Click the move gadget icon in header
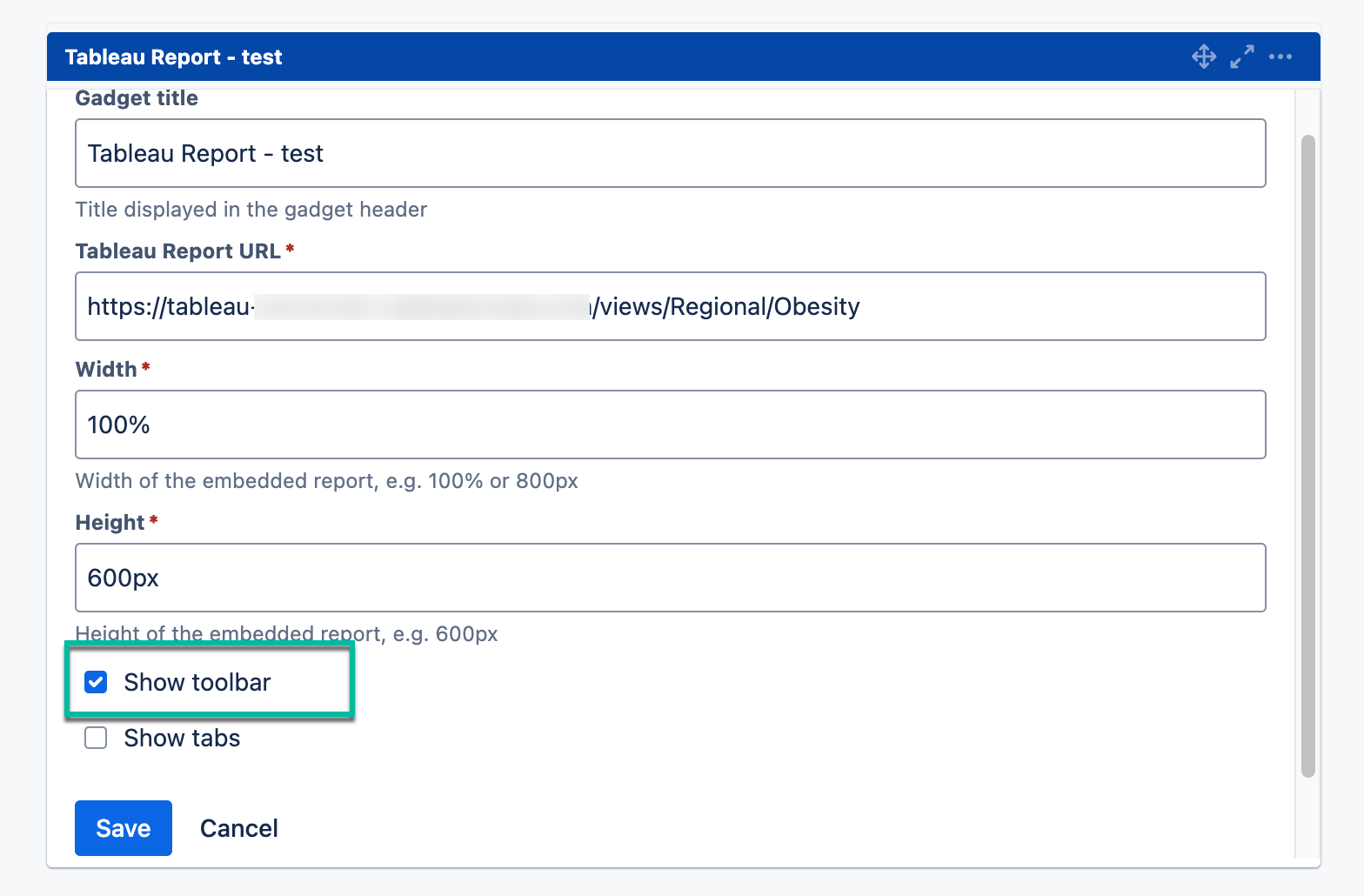1364x896 pixels. coord(1204,57)
